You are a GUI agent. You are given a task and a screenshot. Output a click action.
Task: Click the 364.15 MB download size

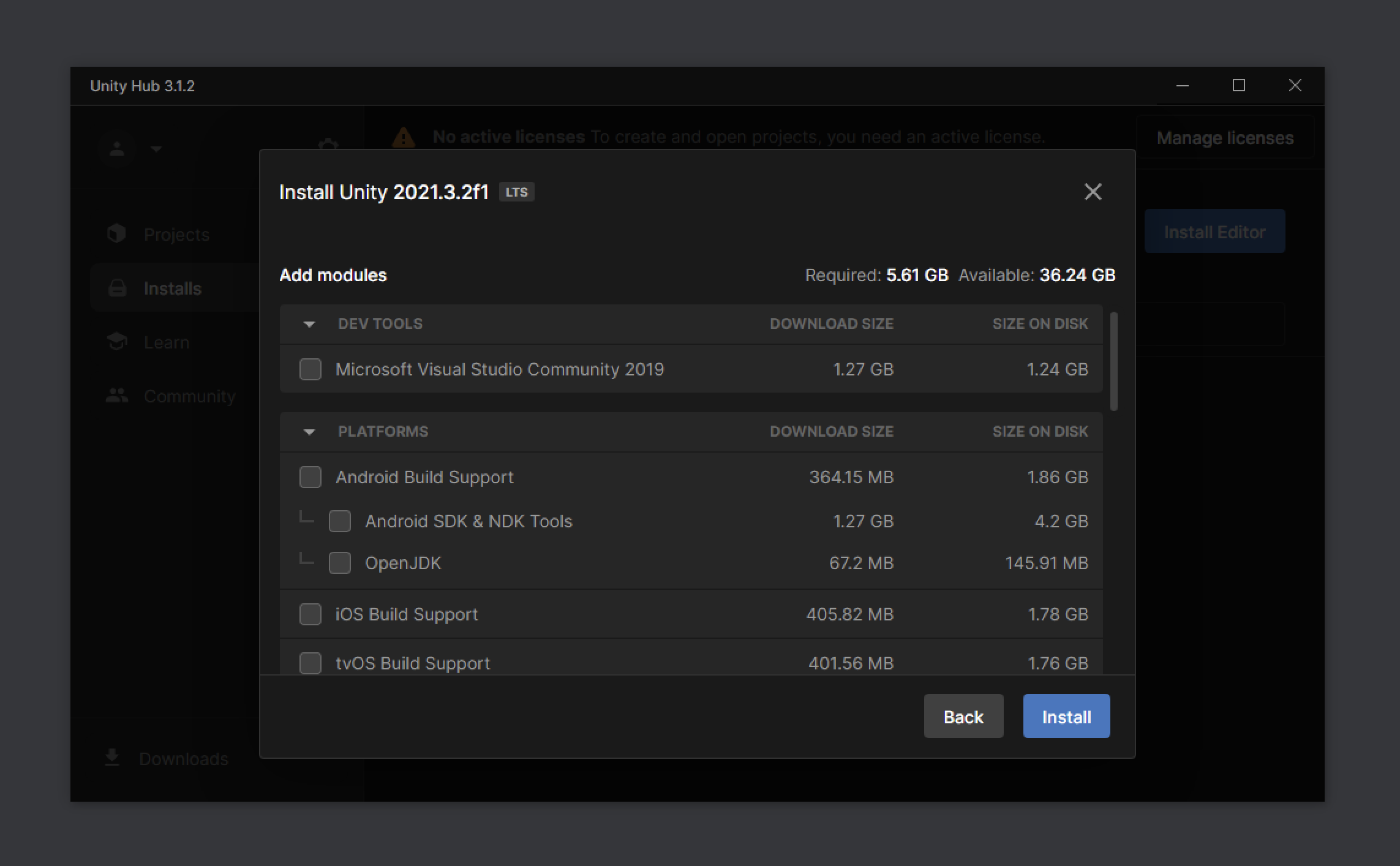click(851, 477)
